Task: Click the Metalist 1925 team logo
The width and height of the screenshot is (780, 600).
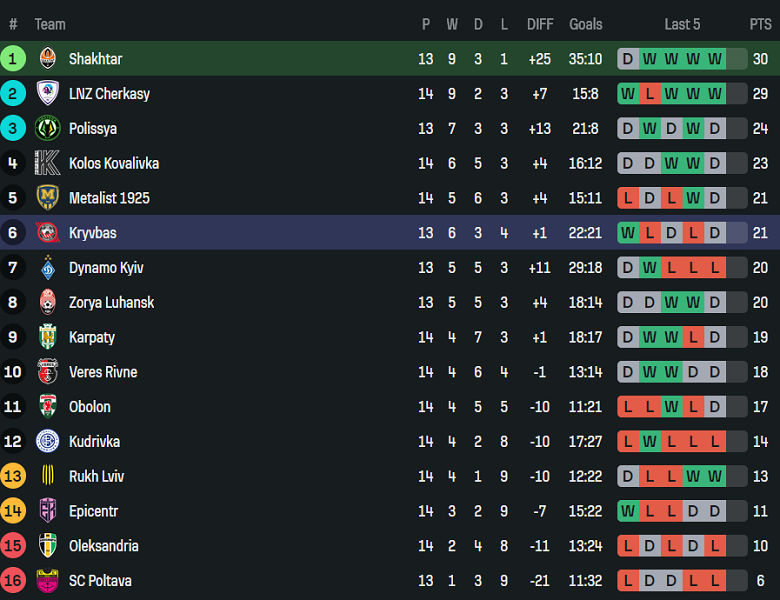Action: [x=48, y=198]
